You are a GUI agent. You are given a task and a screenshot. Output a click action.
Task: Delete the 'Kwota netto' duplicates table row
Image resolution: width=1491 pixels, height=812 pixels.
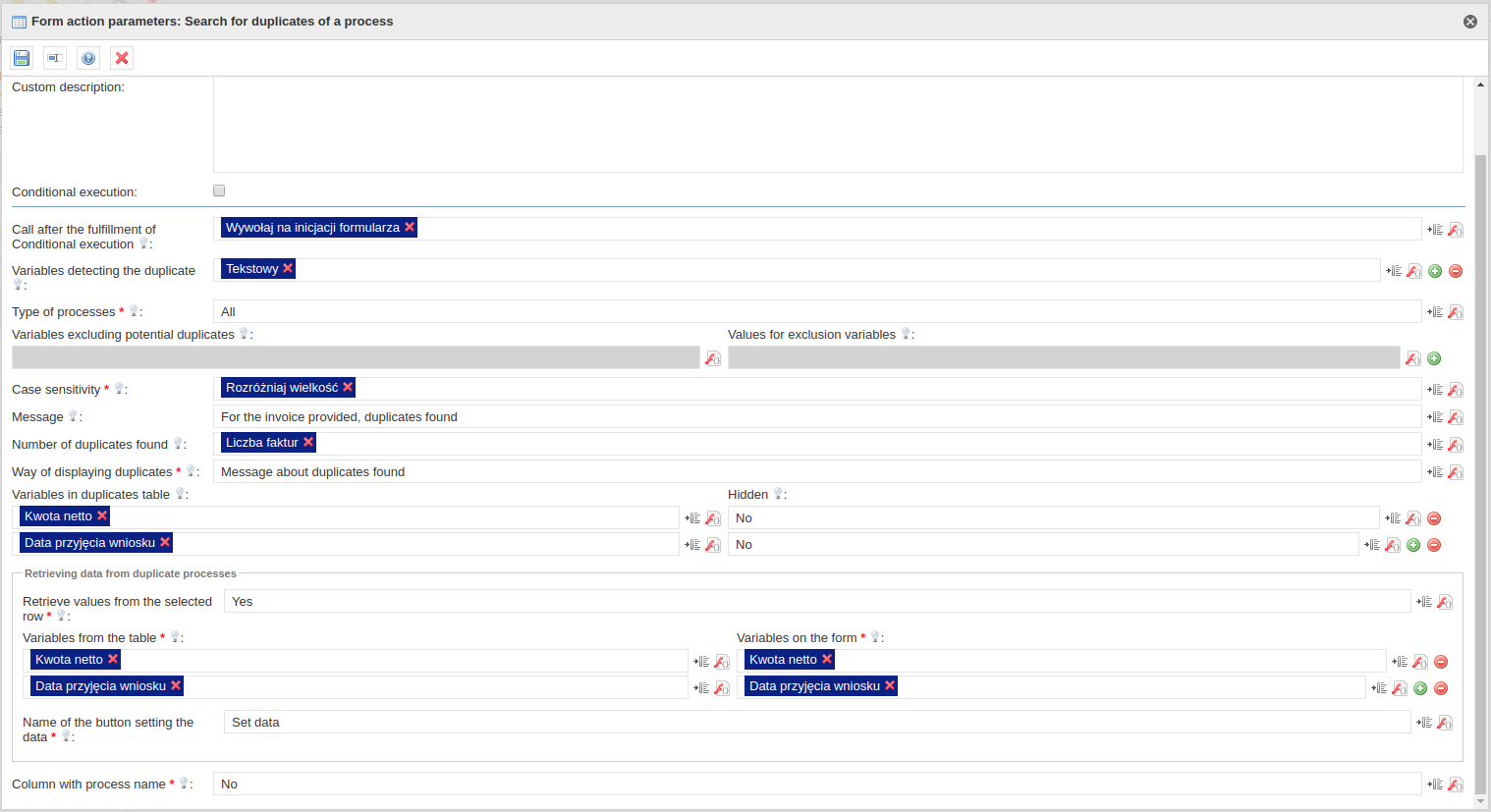pyautogui.click(x=1434, y=518)
